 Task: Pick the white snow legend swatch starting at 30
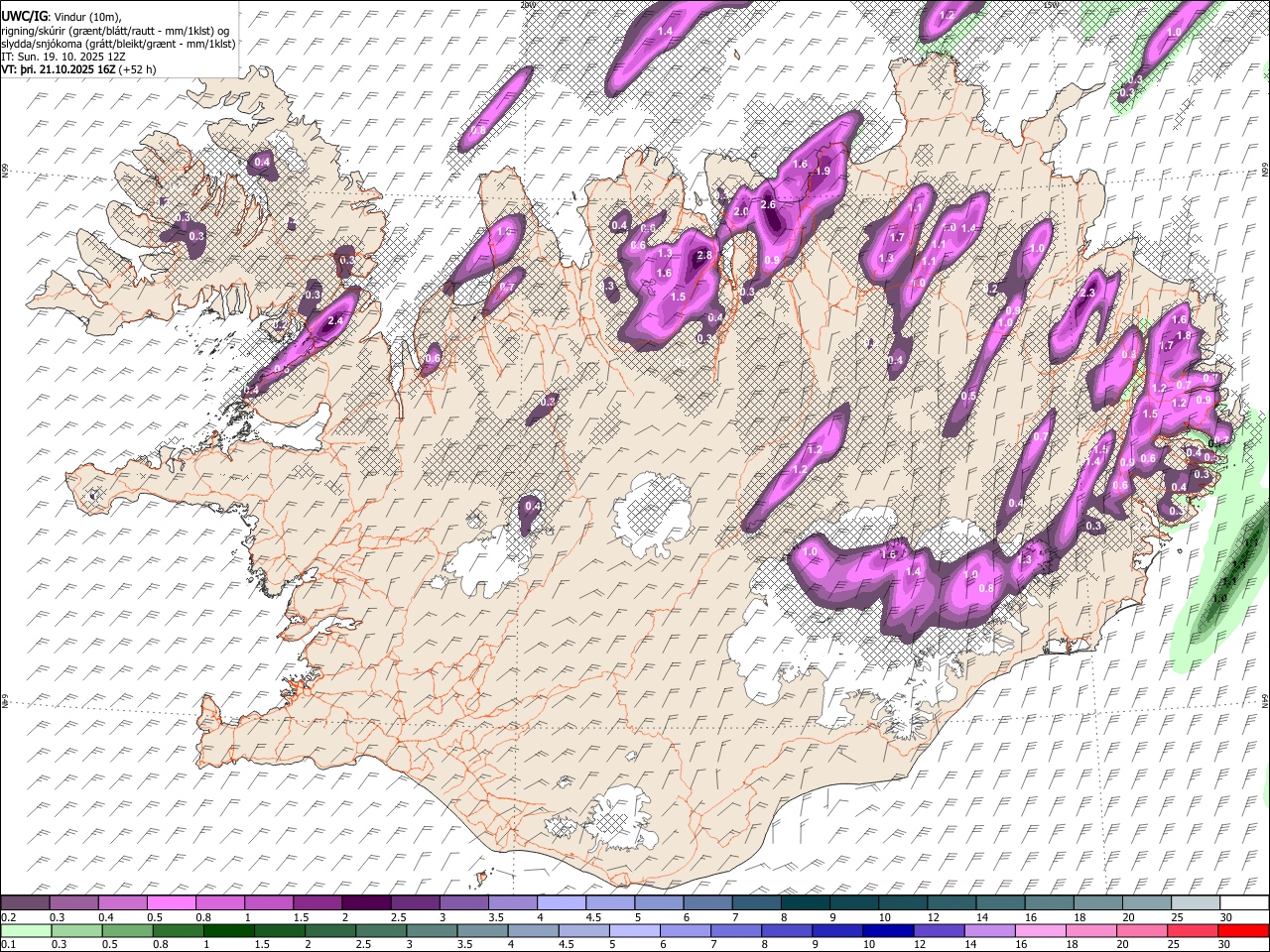tap(1244, 903)
